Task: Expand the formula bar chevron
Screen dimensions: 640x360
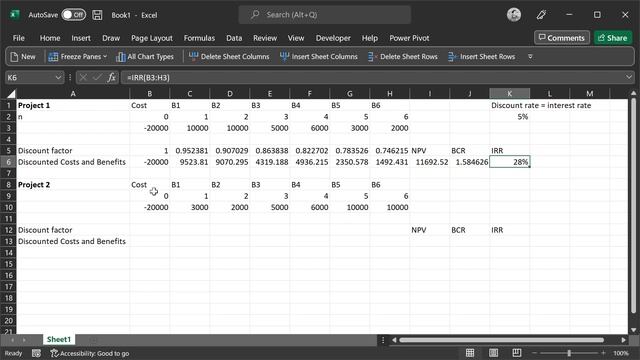Action: (629, 77)
